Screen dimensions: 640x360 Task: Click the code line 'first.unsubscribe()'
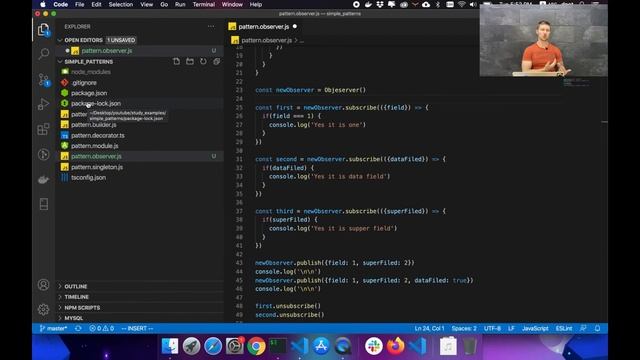pos(288,306)
